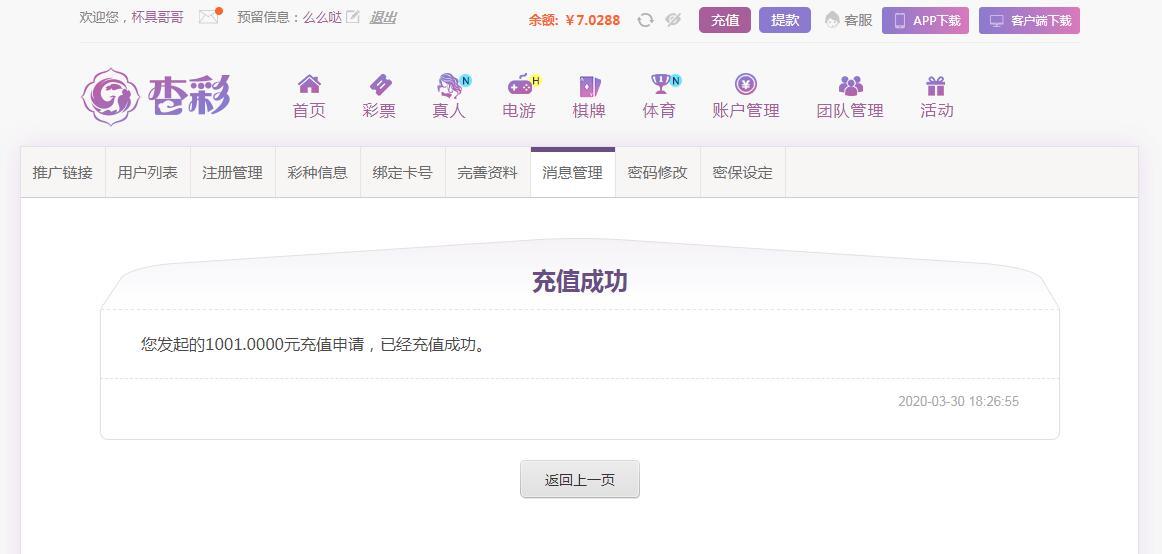Click 返回上一页 back button

click(580, 479)
